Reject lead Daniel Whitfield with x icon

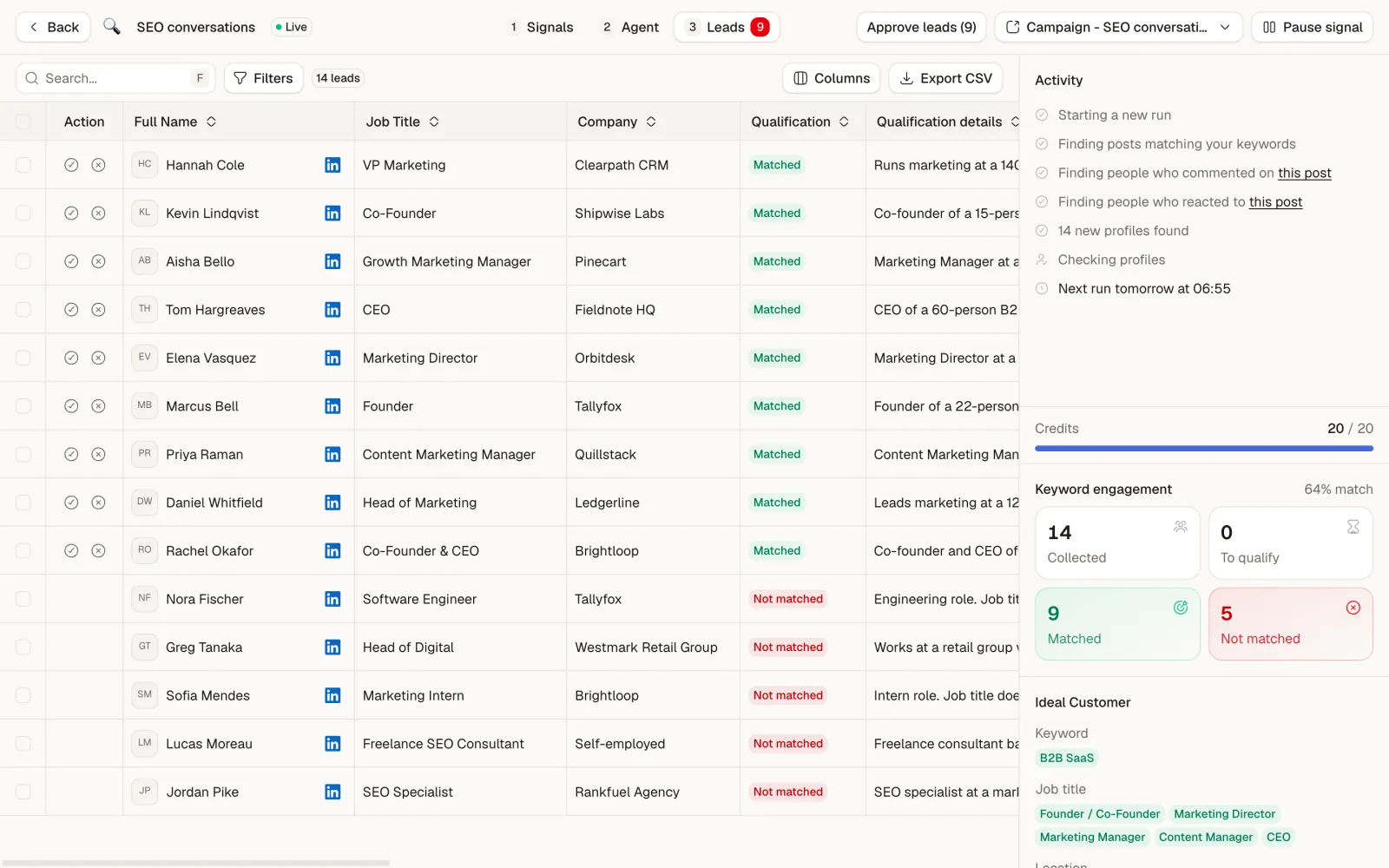coord(99,503)
